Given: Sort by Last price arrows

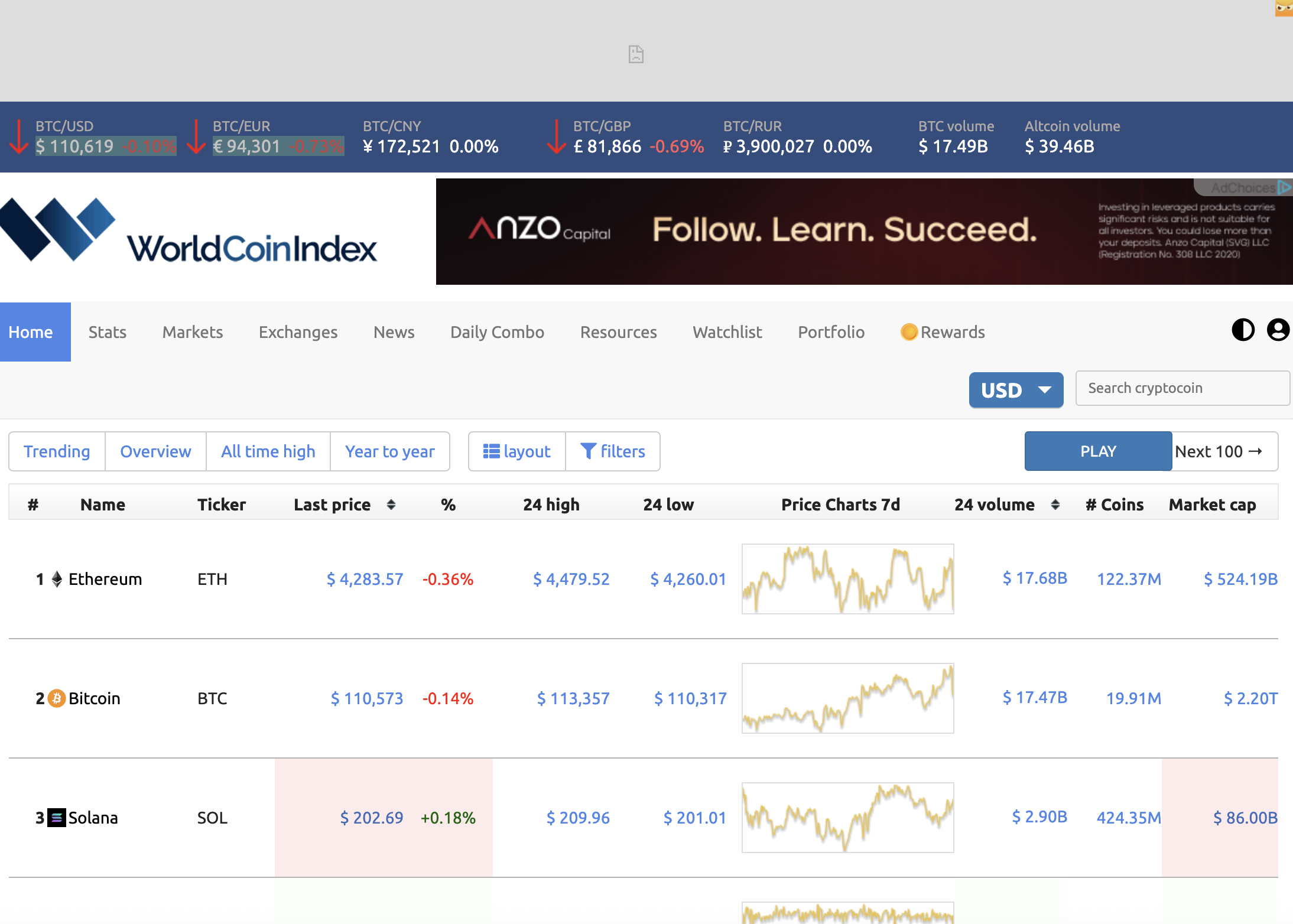Looking at the screenshot, I should pos(391,505).
